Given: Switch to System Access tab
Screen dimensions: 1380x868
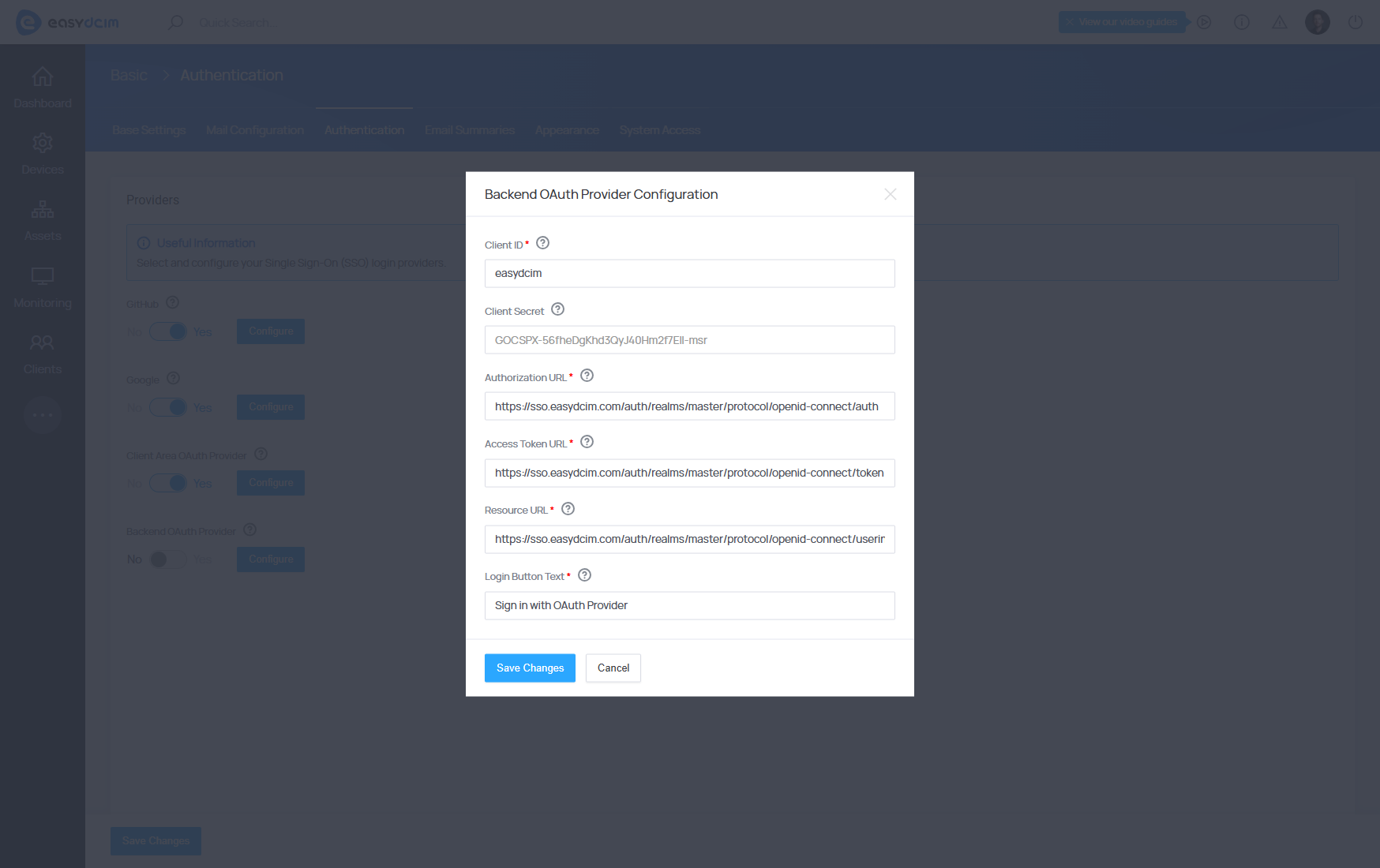Looking at the screenshot, I should coord(660,130).
